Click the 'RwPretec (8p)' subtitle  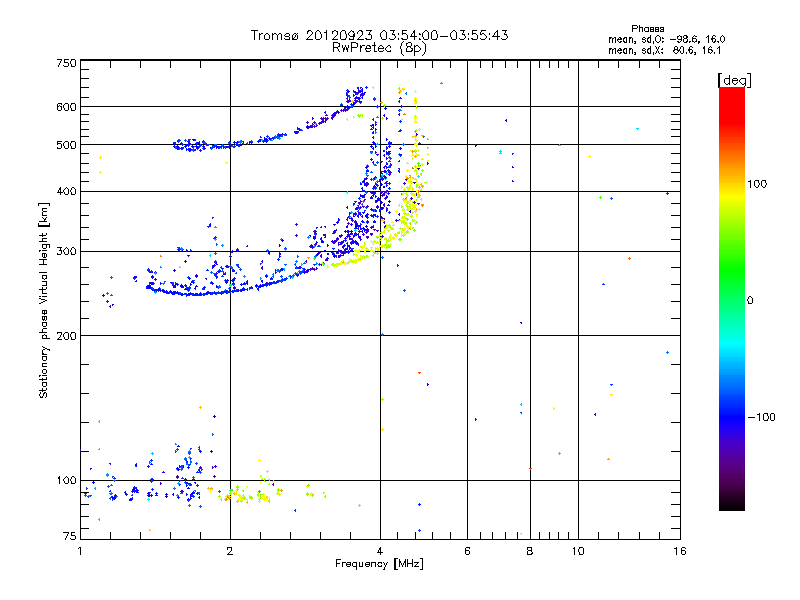pos(379,48)
